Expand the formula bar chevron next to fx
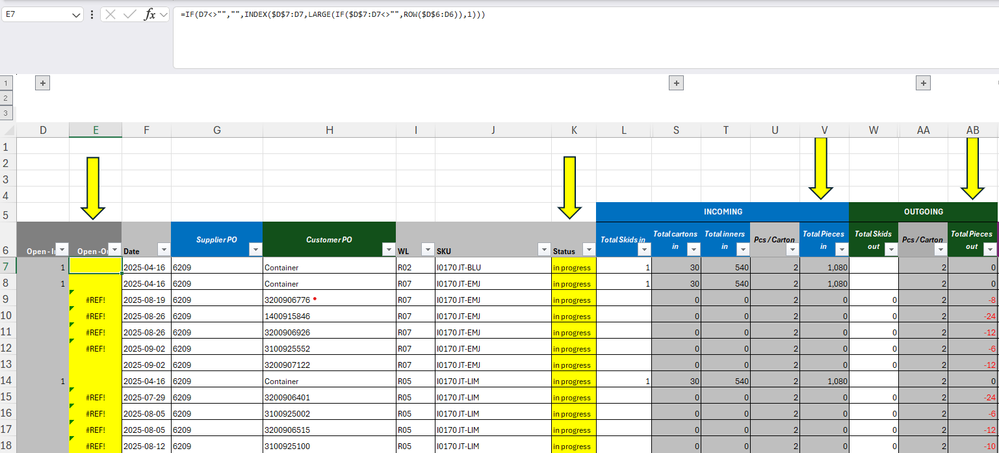The width and height of the screenshot is (999, 453). click(x=163, y=14)
